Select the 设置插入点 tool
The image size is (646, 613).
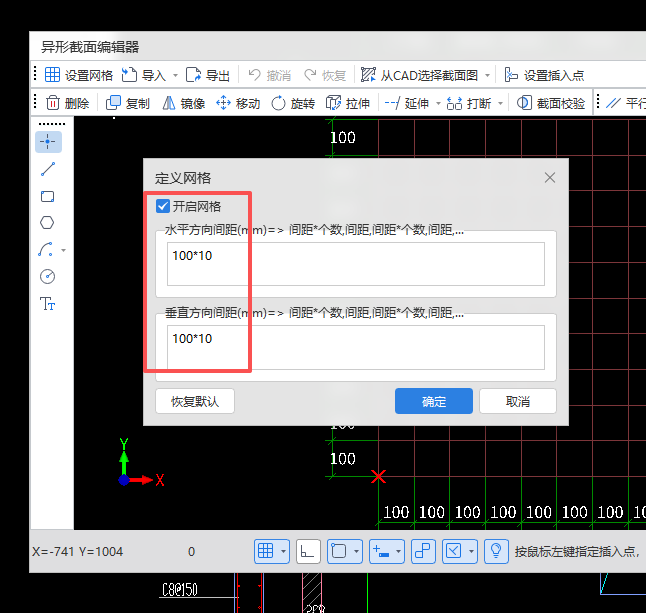pyautogui.click(x=544, y=75)
